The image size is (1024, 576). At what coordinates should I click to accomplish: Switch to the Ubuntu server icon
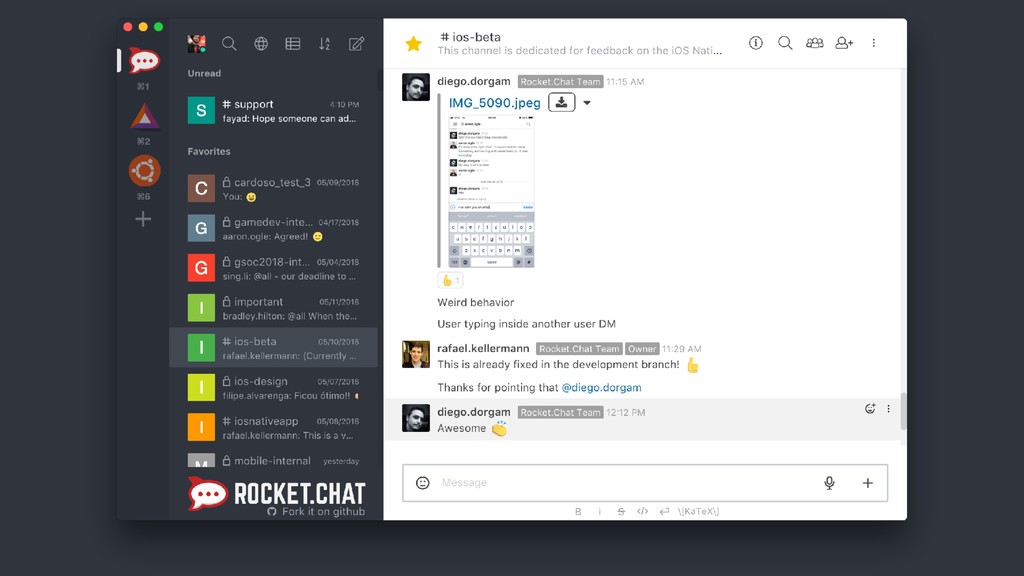(144, 171)
